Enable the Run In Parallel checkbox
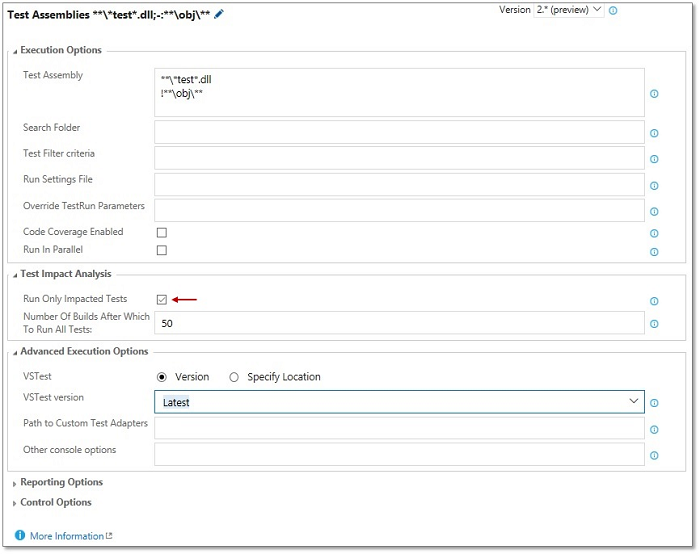Screen dimensions: 700x554 (x=162, y=250)
